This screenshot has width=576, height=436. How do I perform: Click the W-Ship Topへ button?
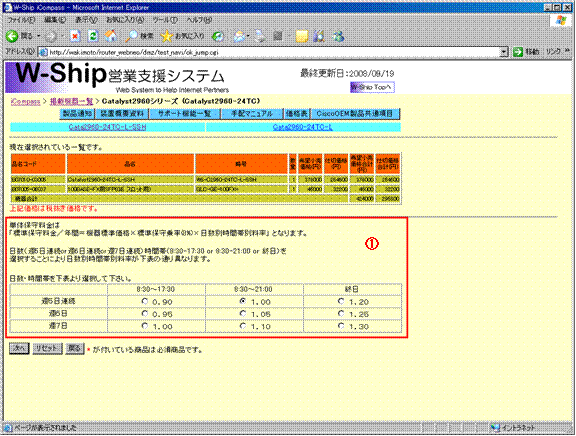click(x=372, y=87)
